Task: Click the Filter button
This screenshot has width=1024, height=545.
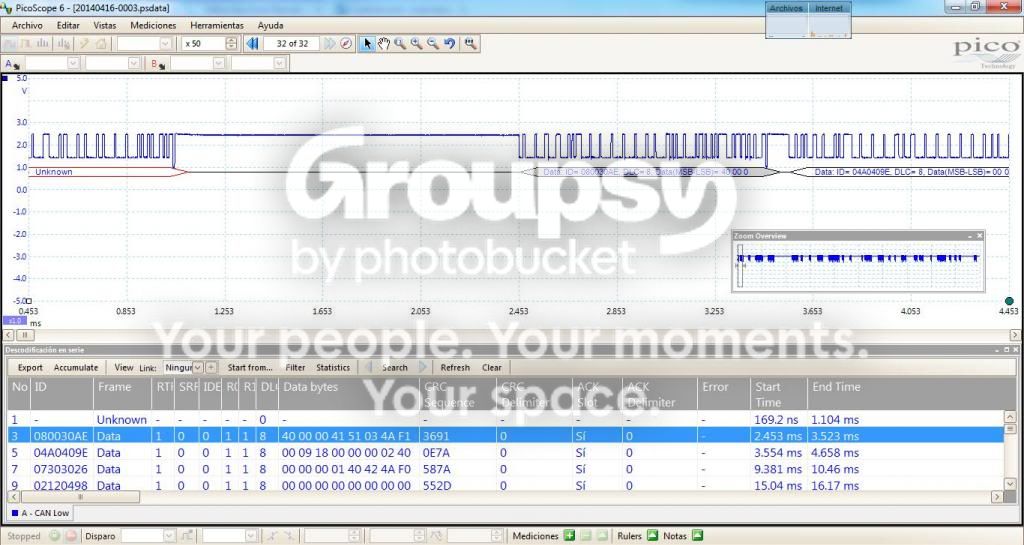Action: [x=295, y=367]
